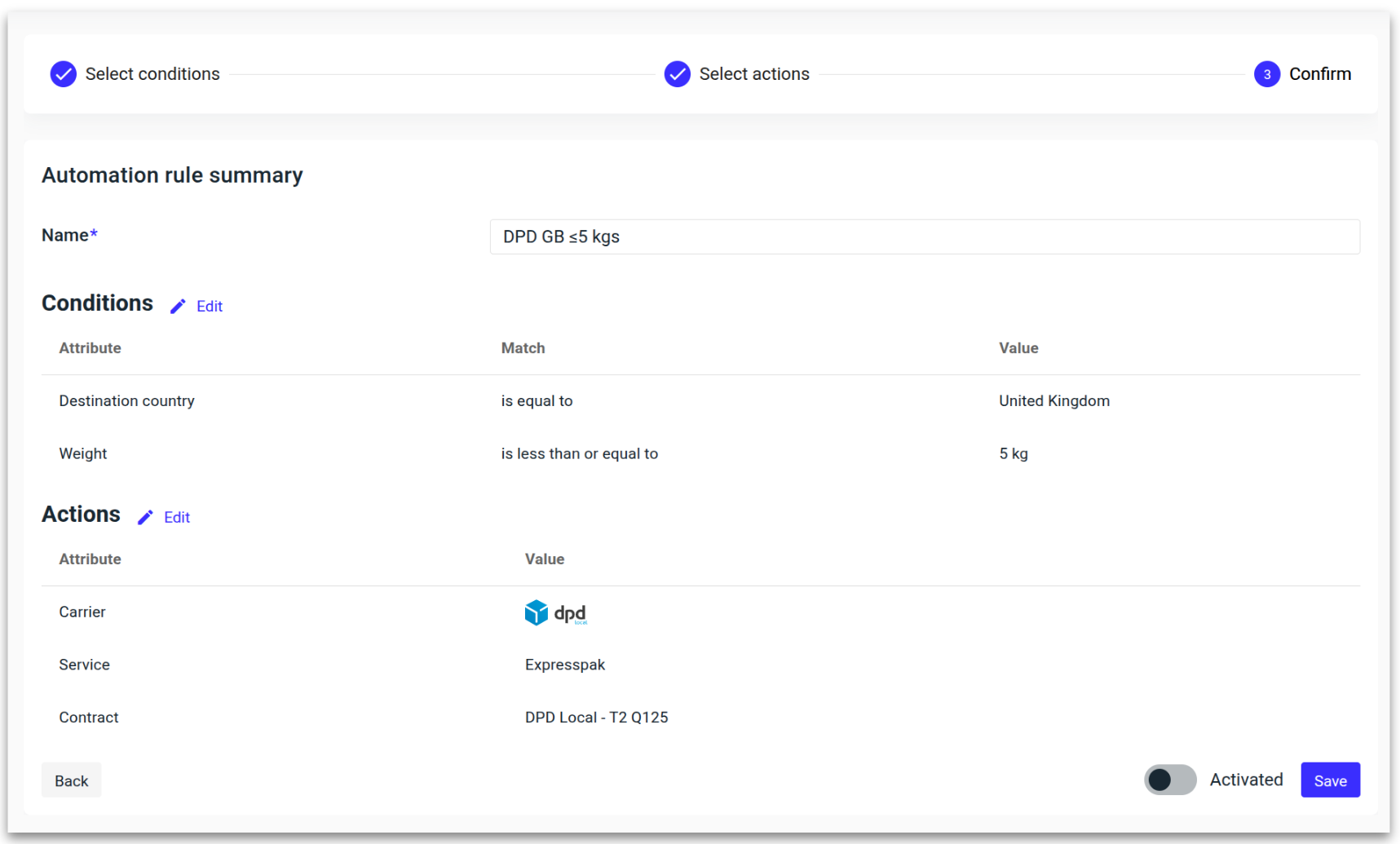Click the United Kingdom condition value

(1053, 401)
